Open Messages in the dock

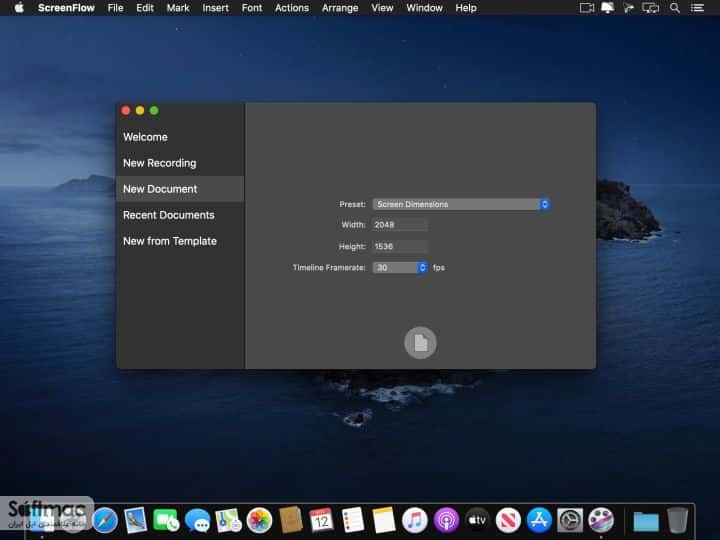(x=197, y=520)
